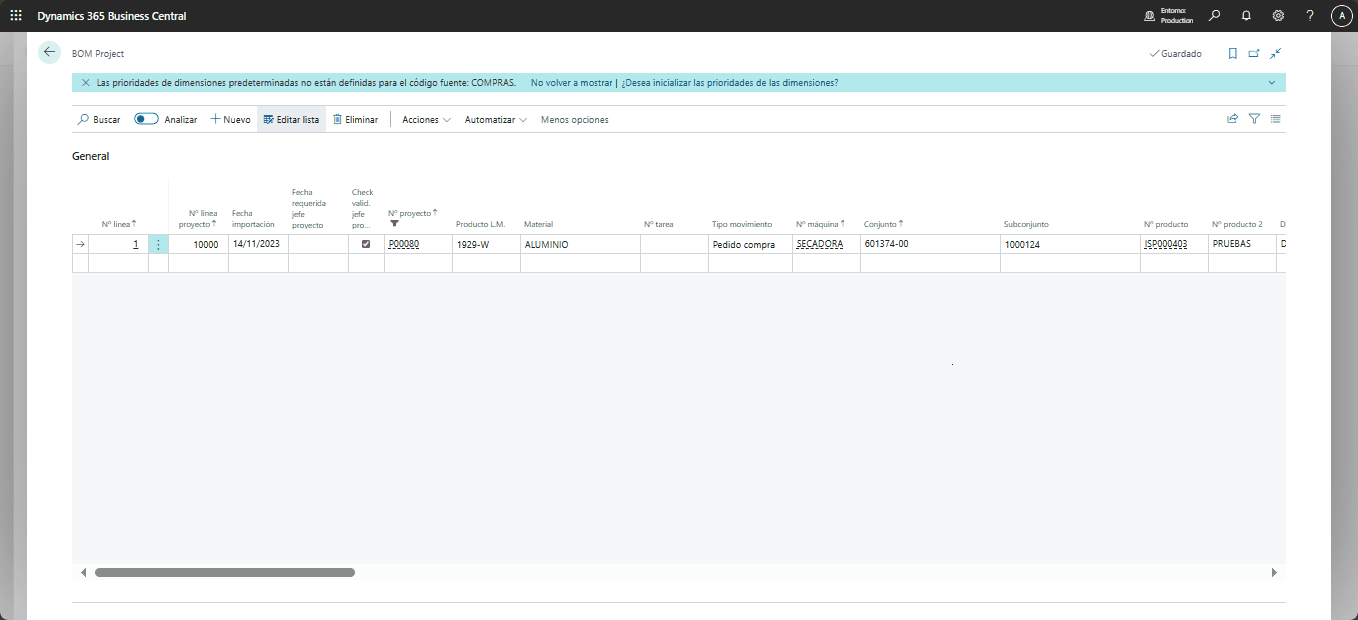Image resolution: width=1358 pixels, height=620 pixels.
Task: Click the scrollbar right arrow
Action: tap(1274, 573)
